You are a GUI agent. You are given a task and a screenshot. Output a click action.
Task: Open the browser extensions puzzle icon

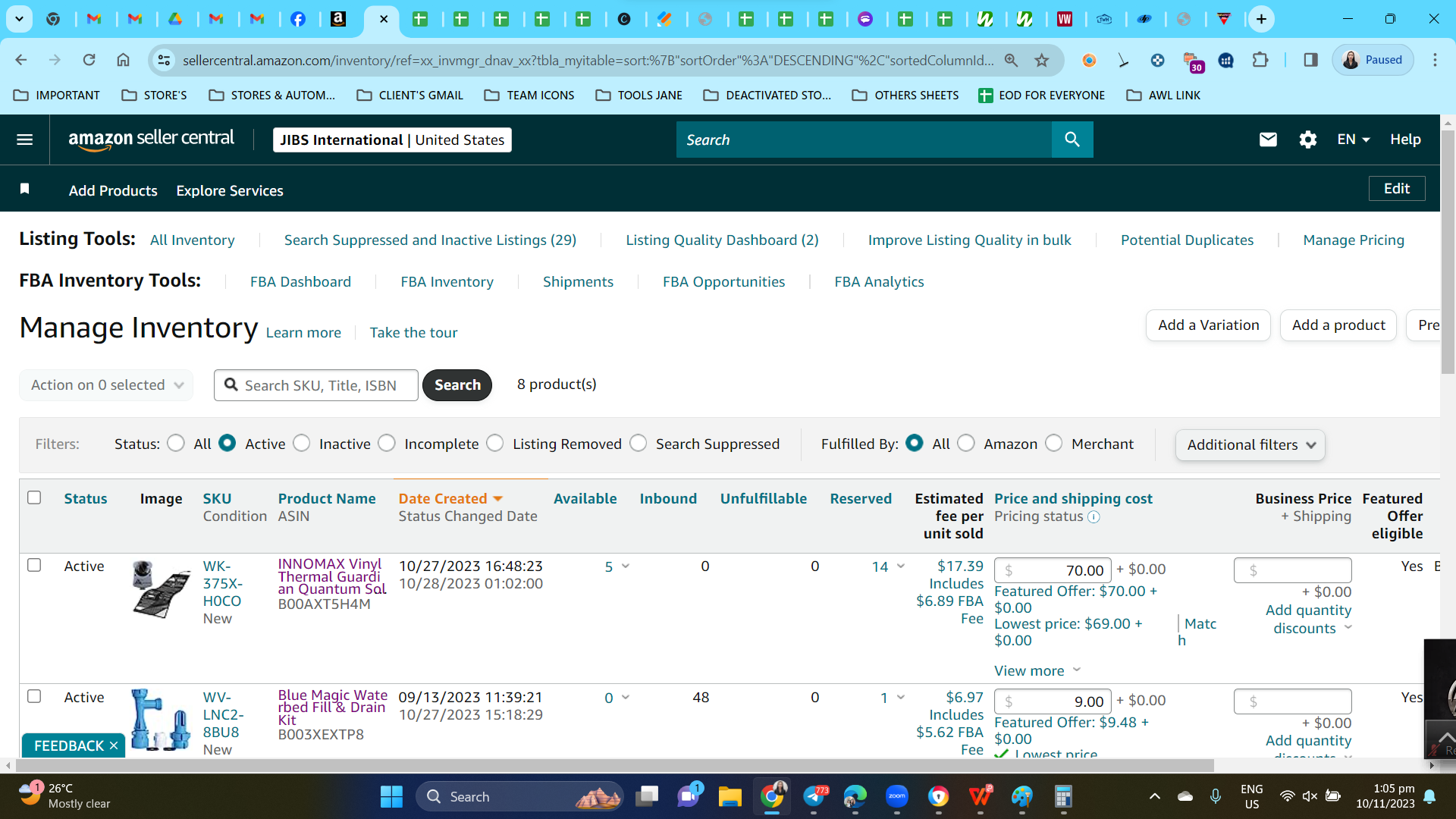[1260, 60]
